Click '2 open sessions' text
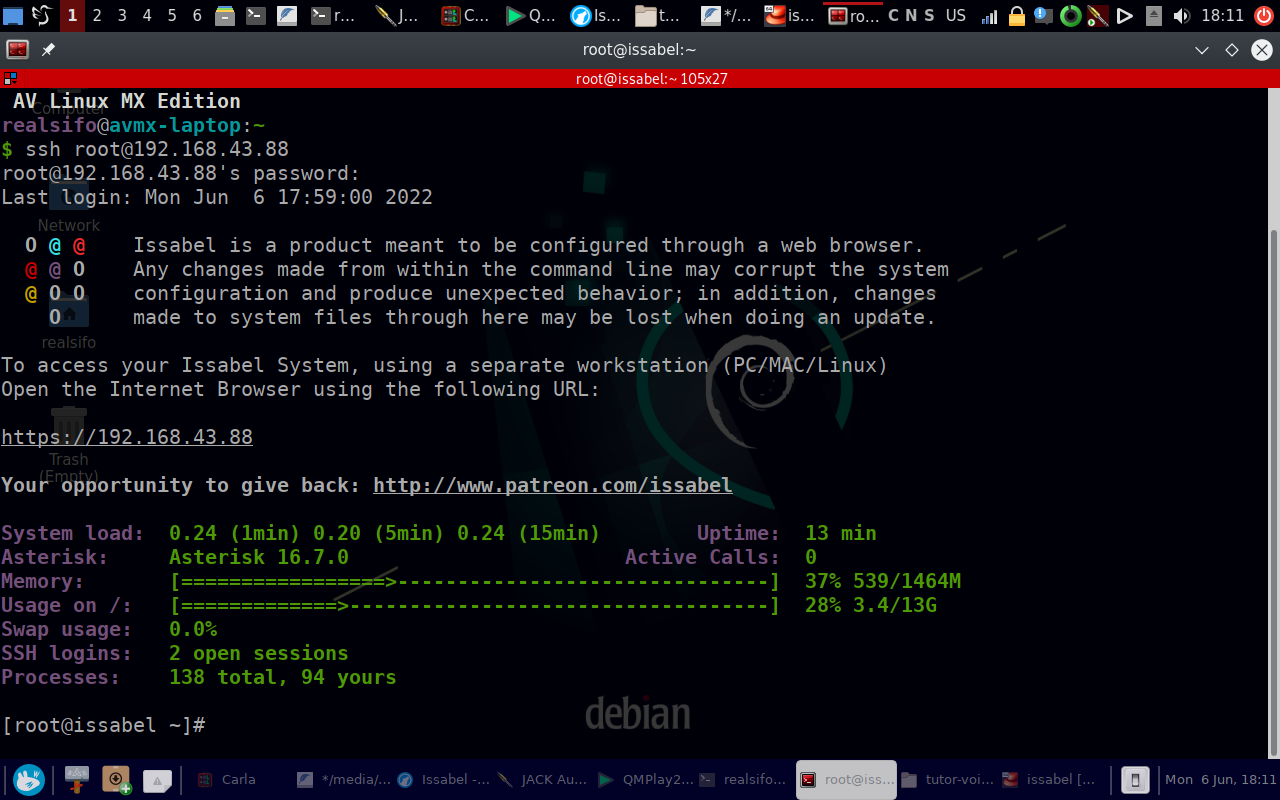 coord(259,653)
